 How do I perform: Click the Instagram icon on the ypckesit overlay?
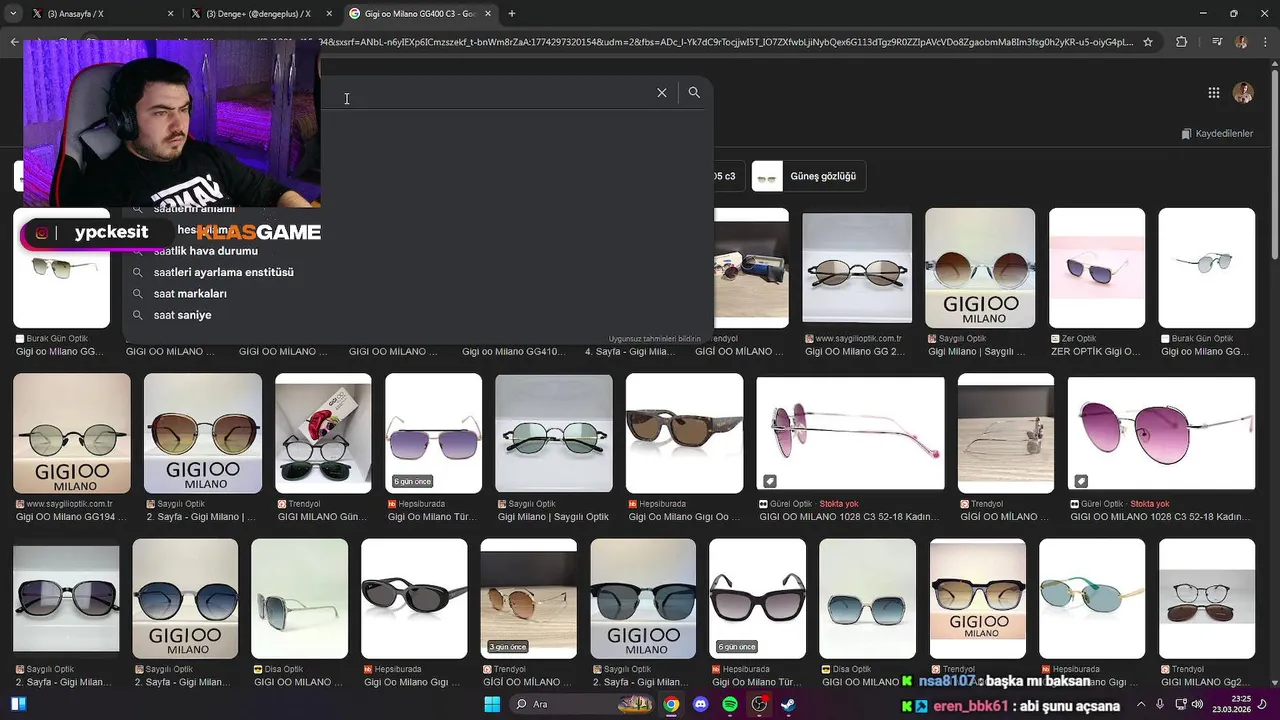coord(42,233)
